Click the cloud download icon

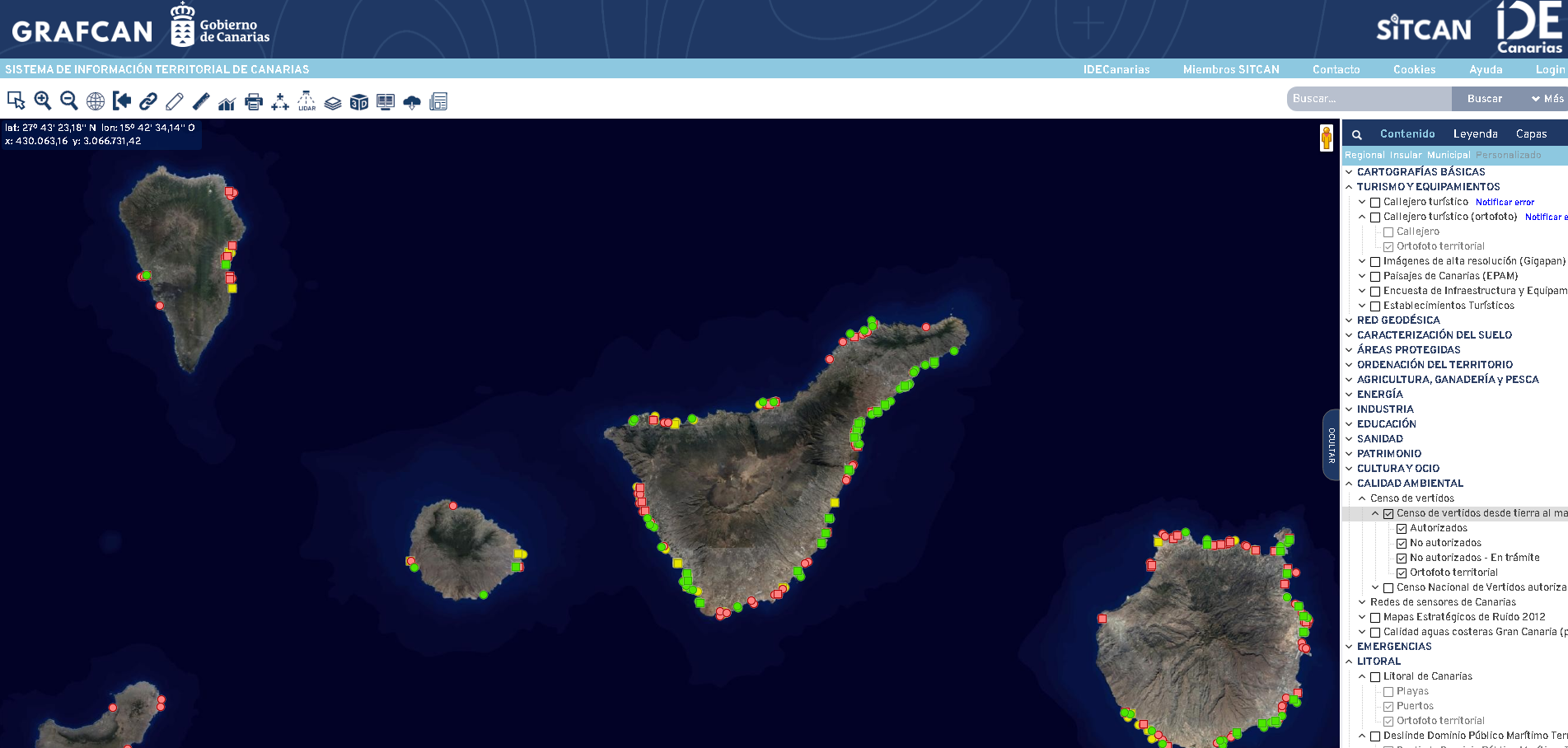pos(412,102)
